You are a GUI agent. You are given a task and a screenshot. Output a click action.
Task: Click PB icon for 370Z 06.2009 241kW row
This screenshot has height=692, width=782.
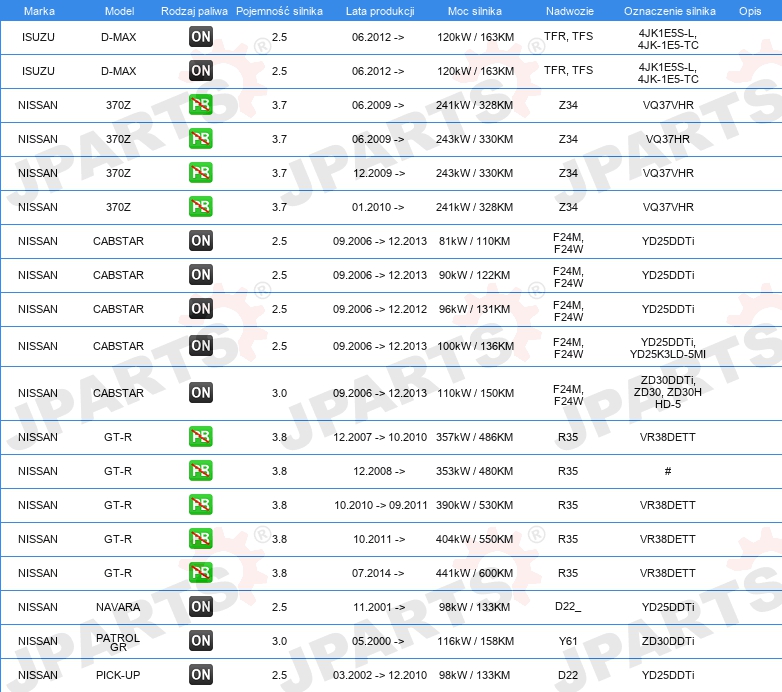pos(200,105)
